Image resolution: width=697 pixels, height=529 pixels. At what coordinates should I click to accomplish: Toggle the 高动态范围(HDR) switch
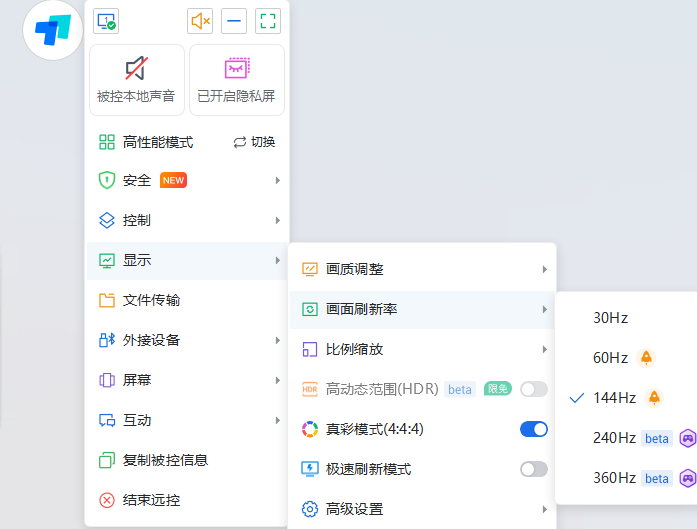coord(534,389)
